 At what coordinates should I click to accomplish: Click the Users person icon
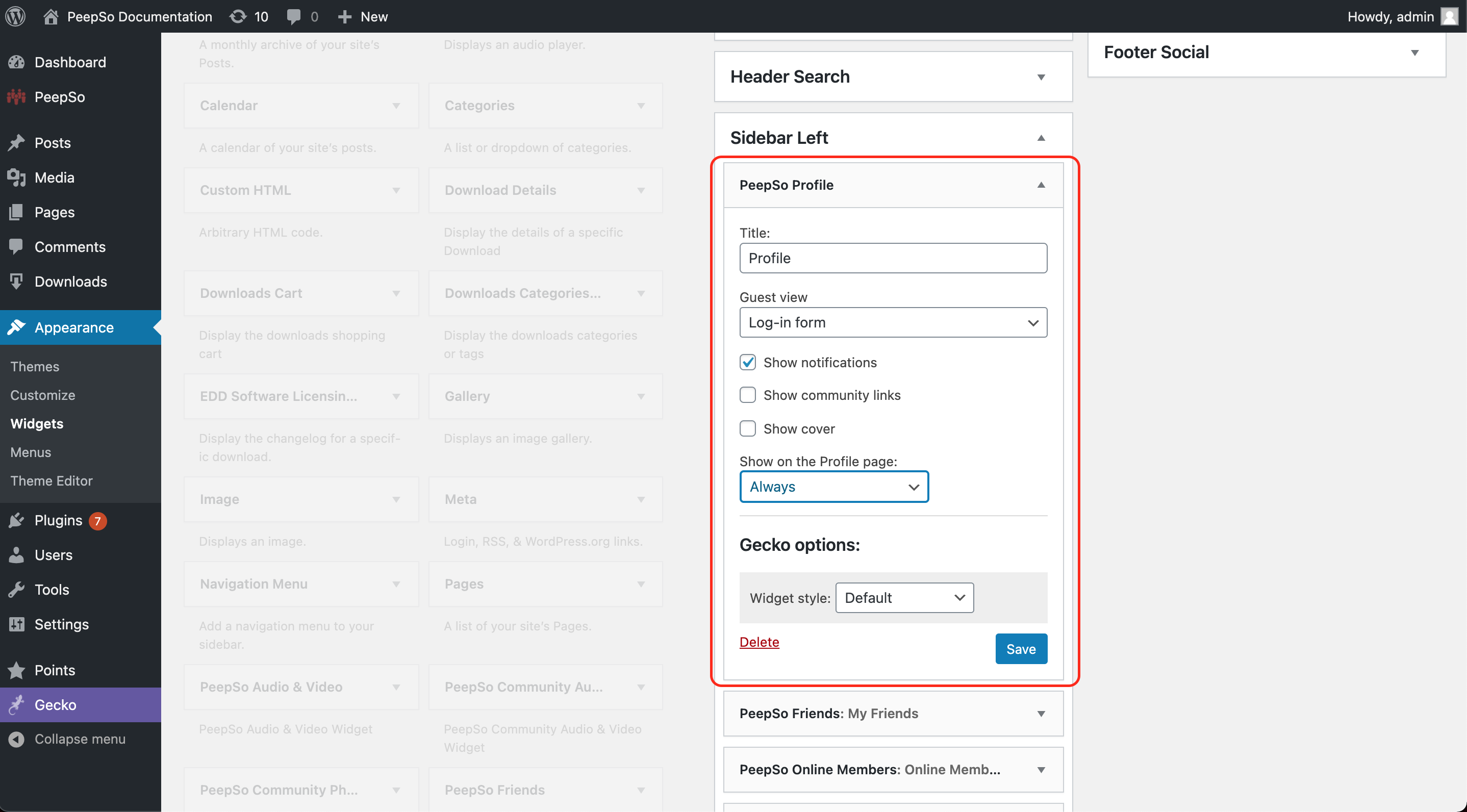pos(16,555)
